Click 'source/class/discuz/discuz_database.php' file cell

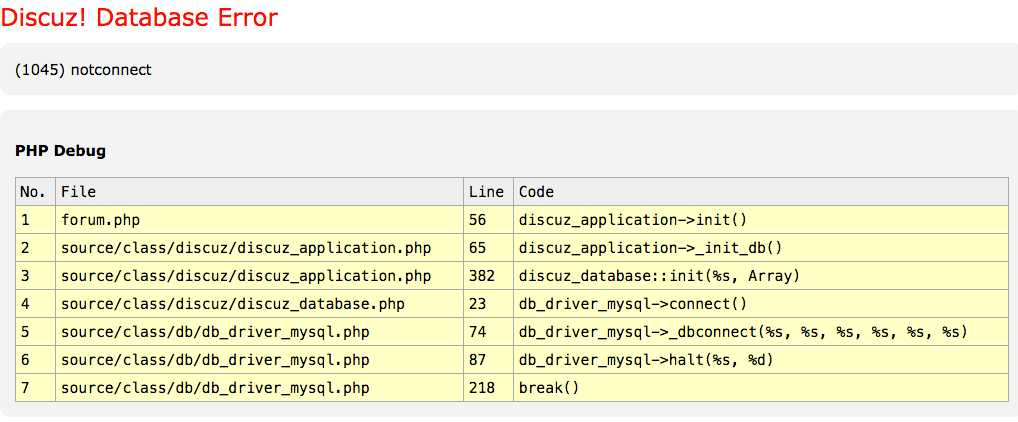pyautogui.click(x=259, y=304)
